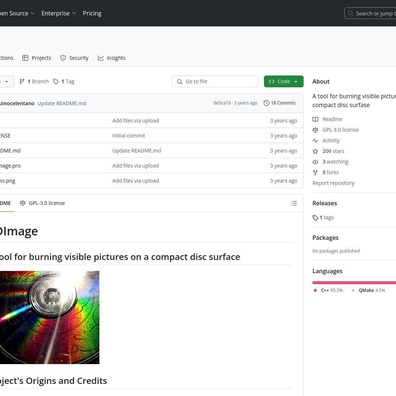Open the green Code dropdown button
396x396 pixels.
coord(284,81)
